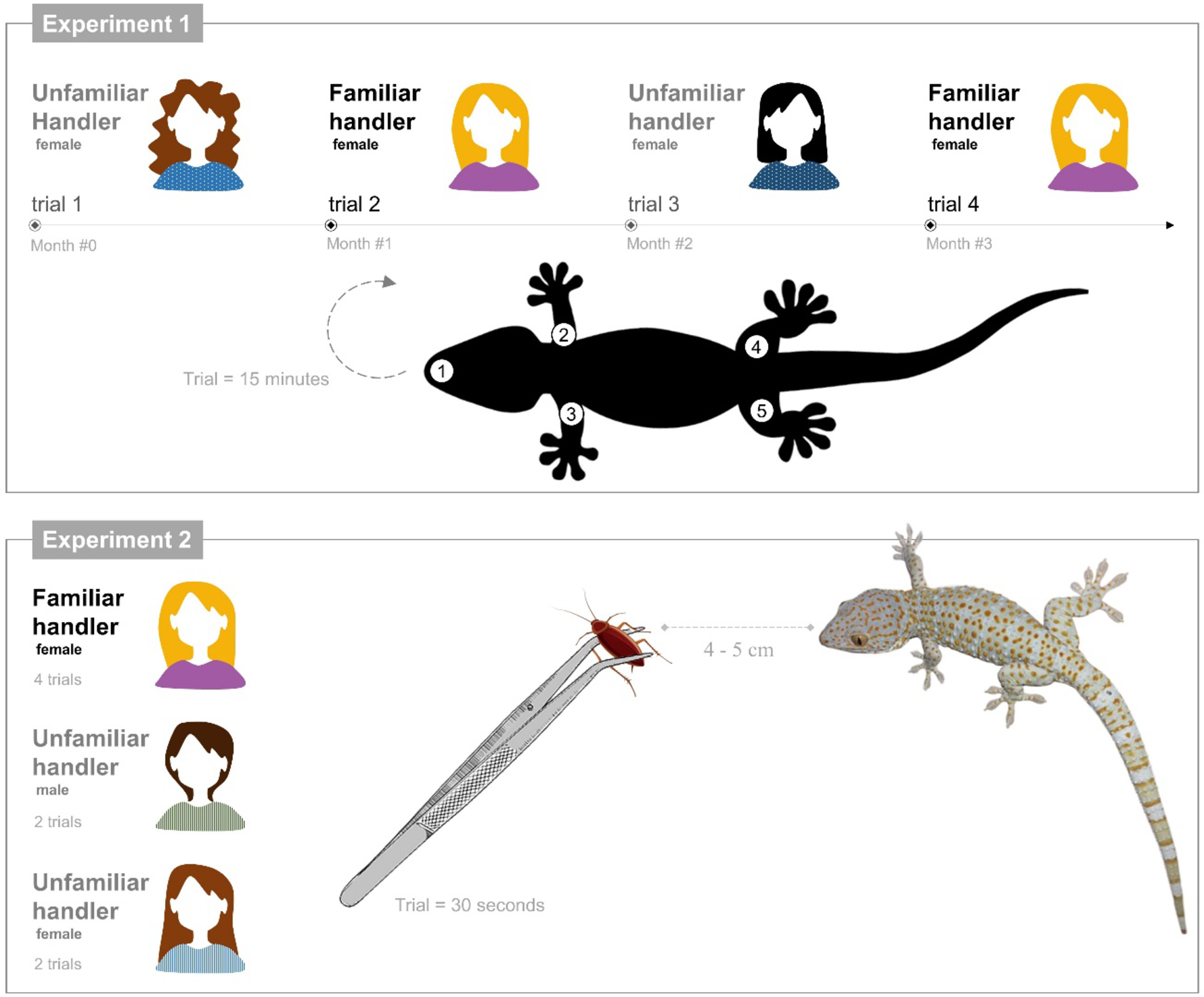Click numbered point 4 on gecko silhouette

[756, 347]
